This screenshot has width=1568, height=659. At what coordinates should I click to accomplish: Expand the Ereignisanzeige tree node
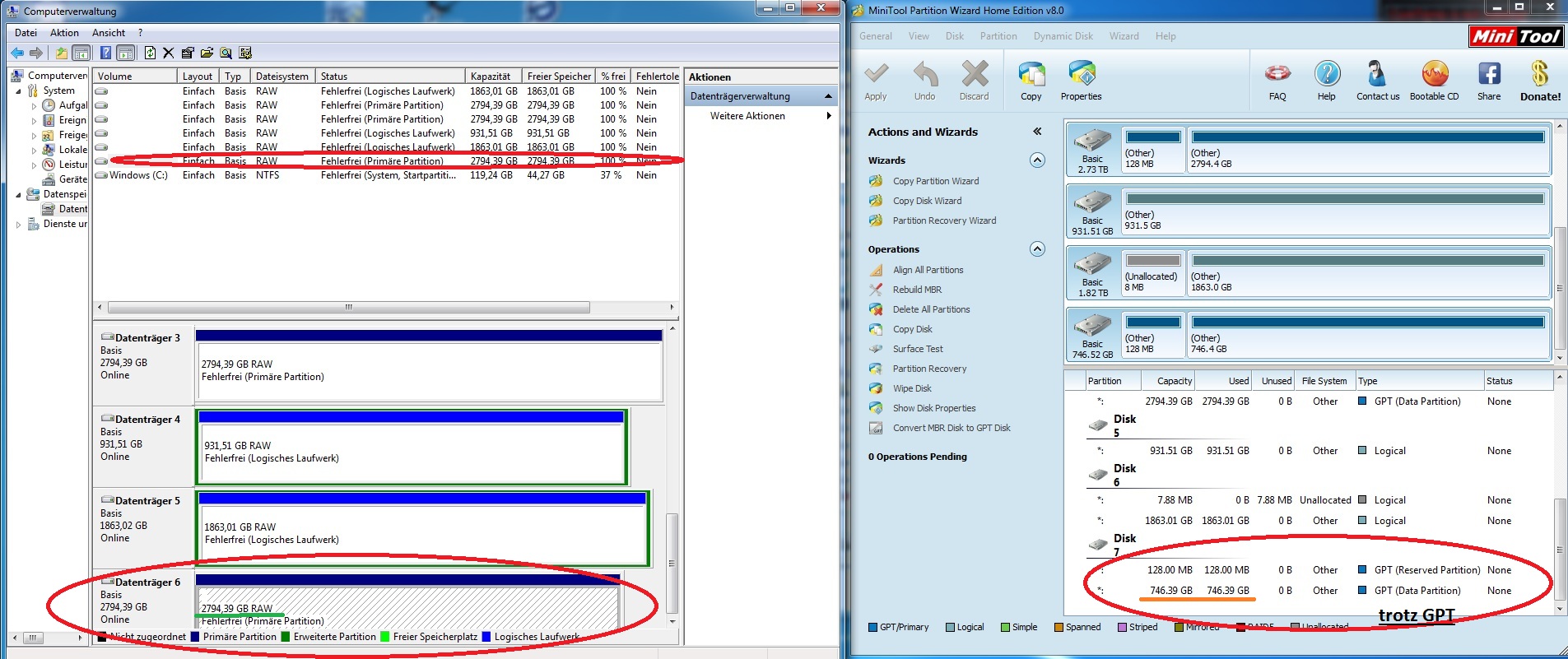[34, 121]
